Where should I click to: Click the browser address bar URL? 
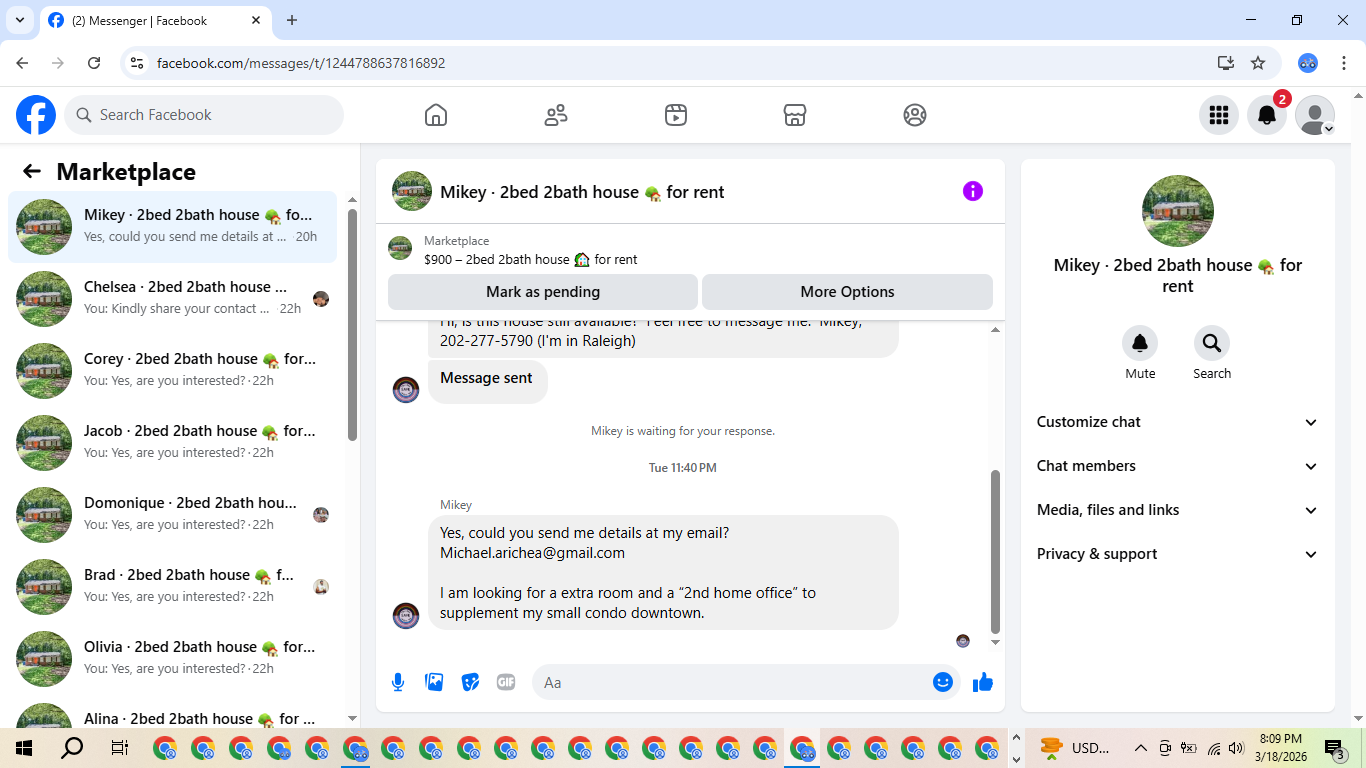tap(301, 63)
